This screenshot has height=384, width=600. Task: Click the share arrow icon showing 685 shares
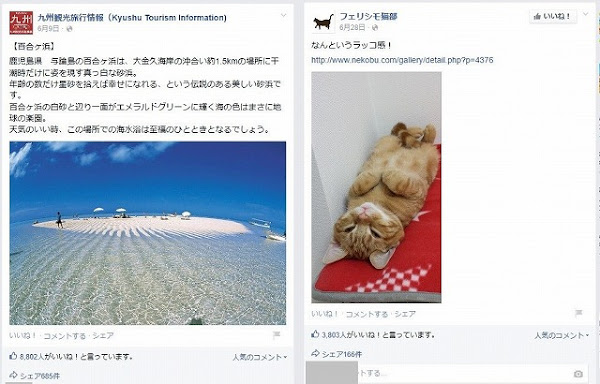[x=13, y=375]
